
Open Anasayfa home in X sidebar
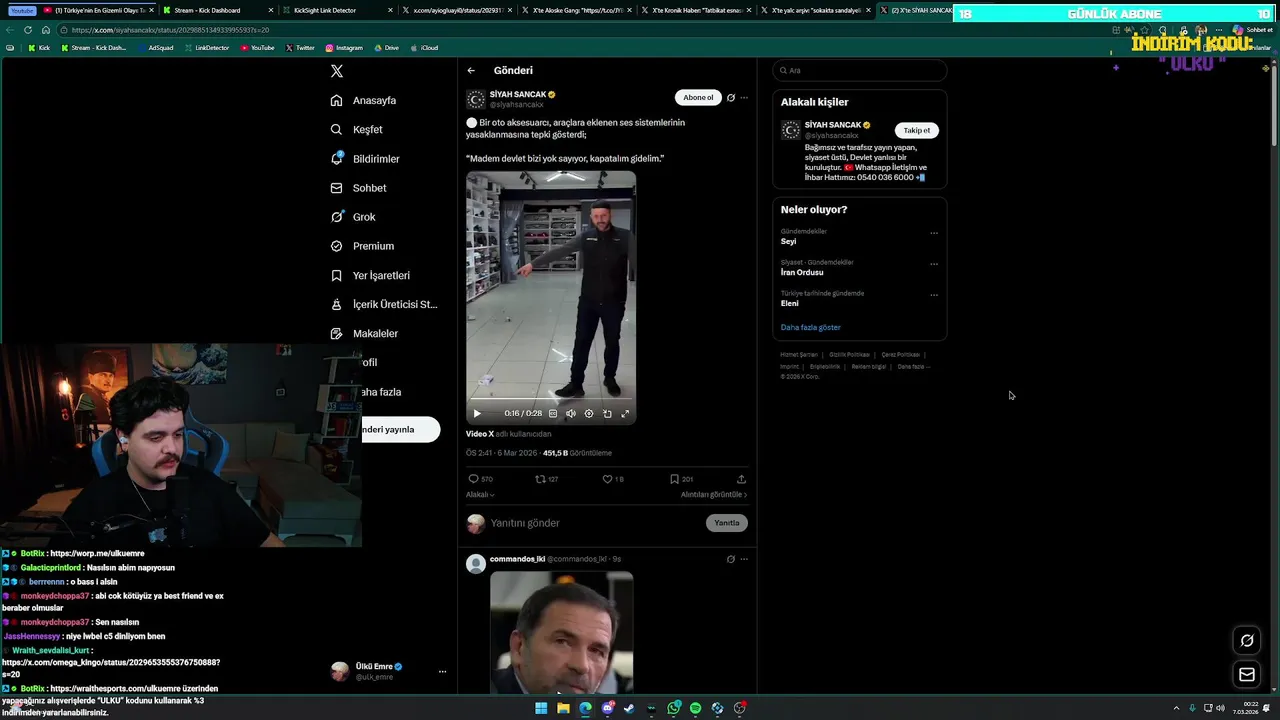(x=364, y=100)
